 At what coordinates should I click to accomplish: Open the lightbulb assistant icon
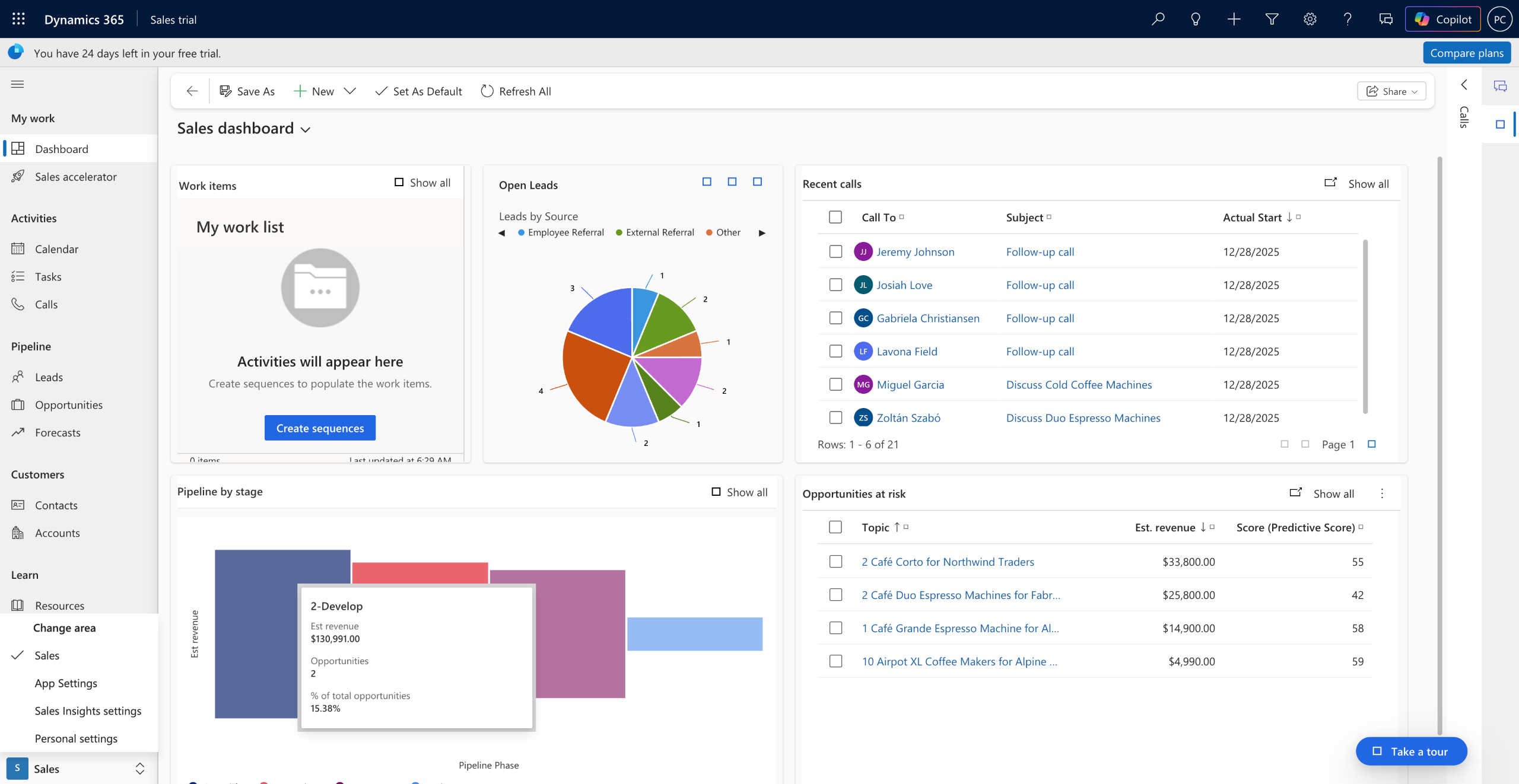pyautogui.click(x=1196, y=19)
